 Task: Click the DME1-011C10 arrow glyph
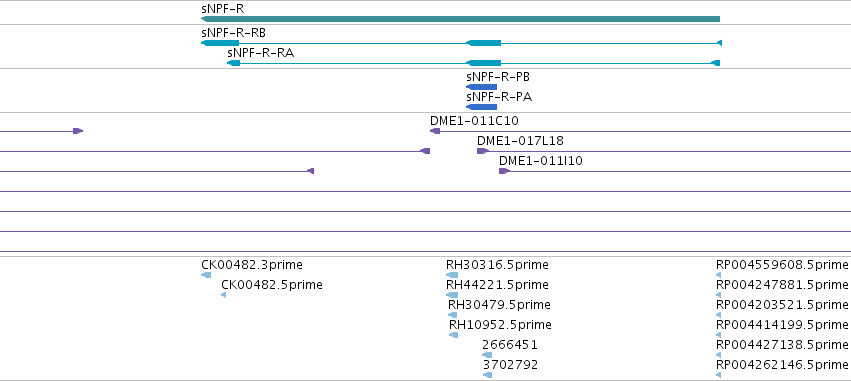(x=435, y=131)
